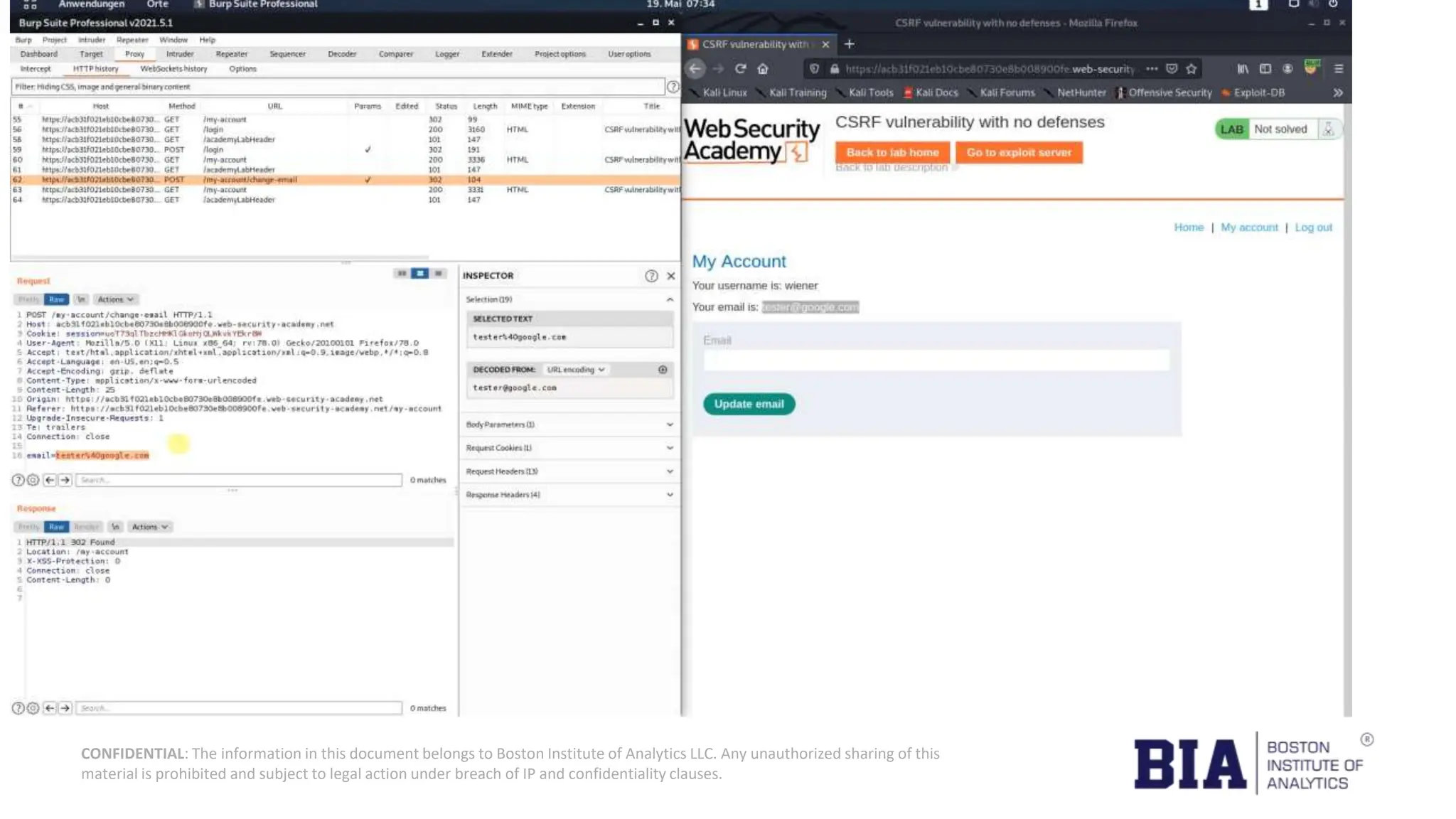Click the plus icon beside URL encoding
The height and width of the screenshot is (819, 1456).
coord(663,370)
